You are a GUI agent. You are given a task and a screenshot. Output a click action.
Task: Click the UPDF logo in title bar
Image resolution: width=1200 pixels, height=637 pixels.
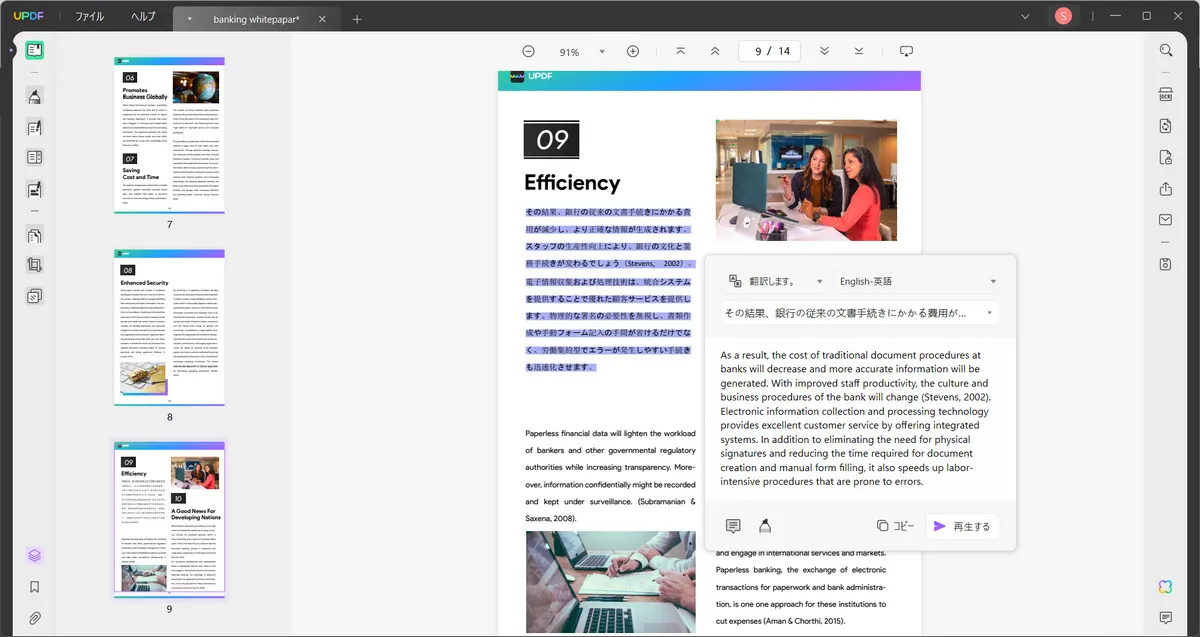[28, 17]
